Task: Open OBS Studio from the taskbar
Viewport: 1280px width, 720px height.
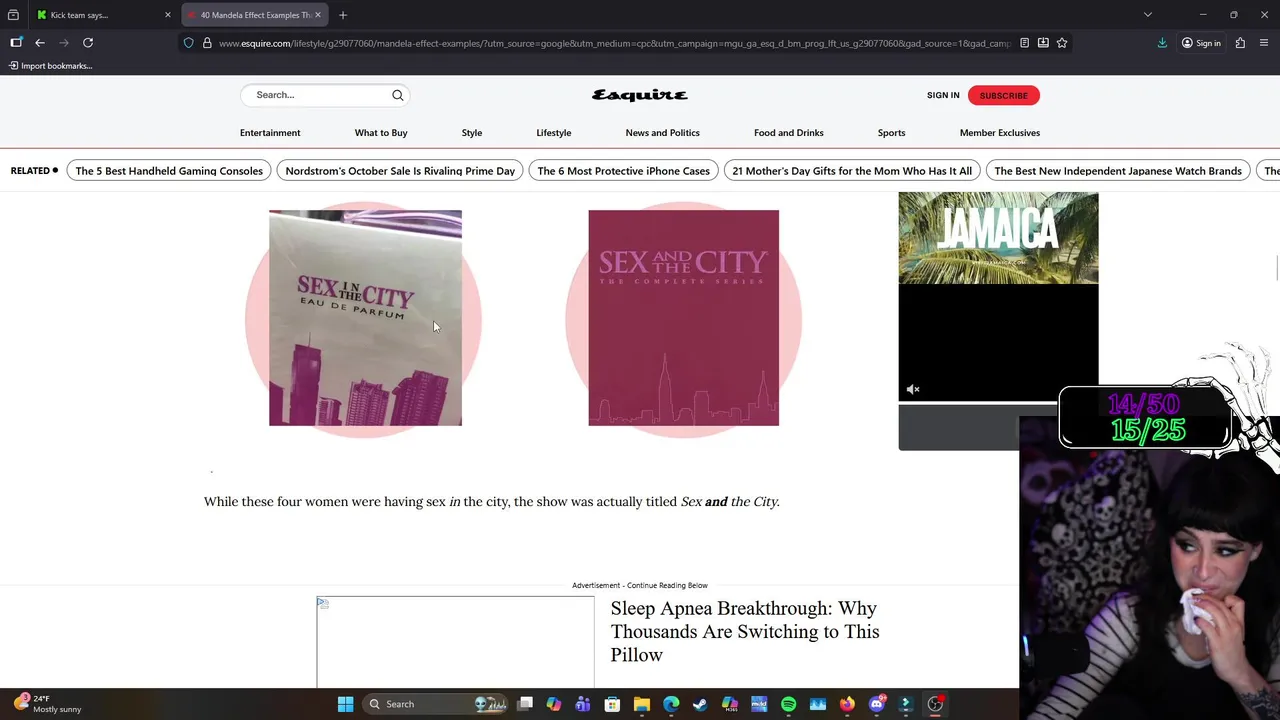Action: pos(935,704)
